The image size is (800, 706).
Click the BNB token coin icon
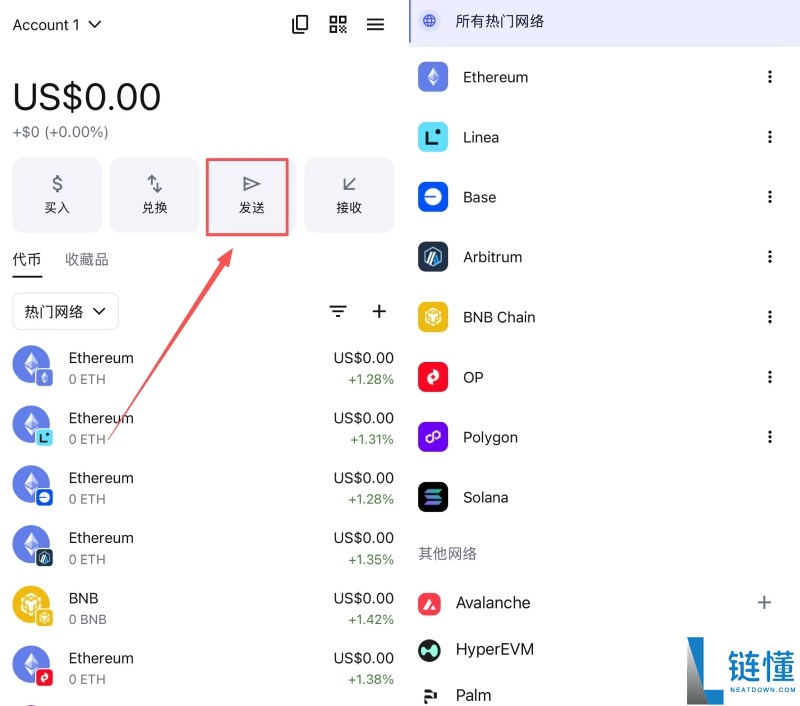coord(32,605)
